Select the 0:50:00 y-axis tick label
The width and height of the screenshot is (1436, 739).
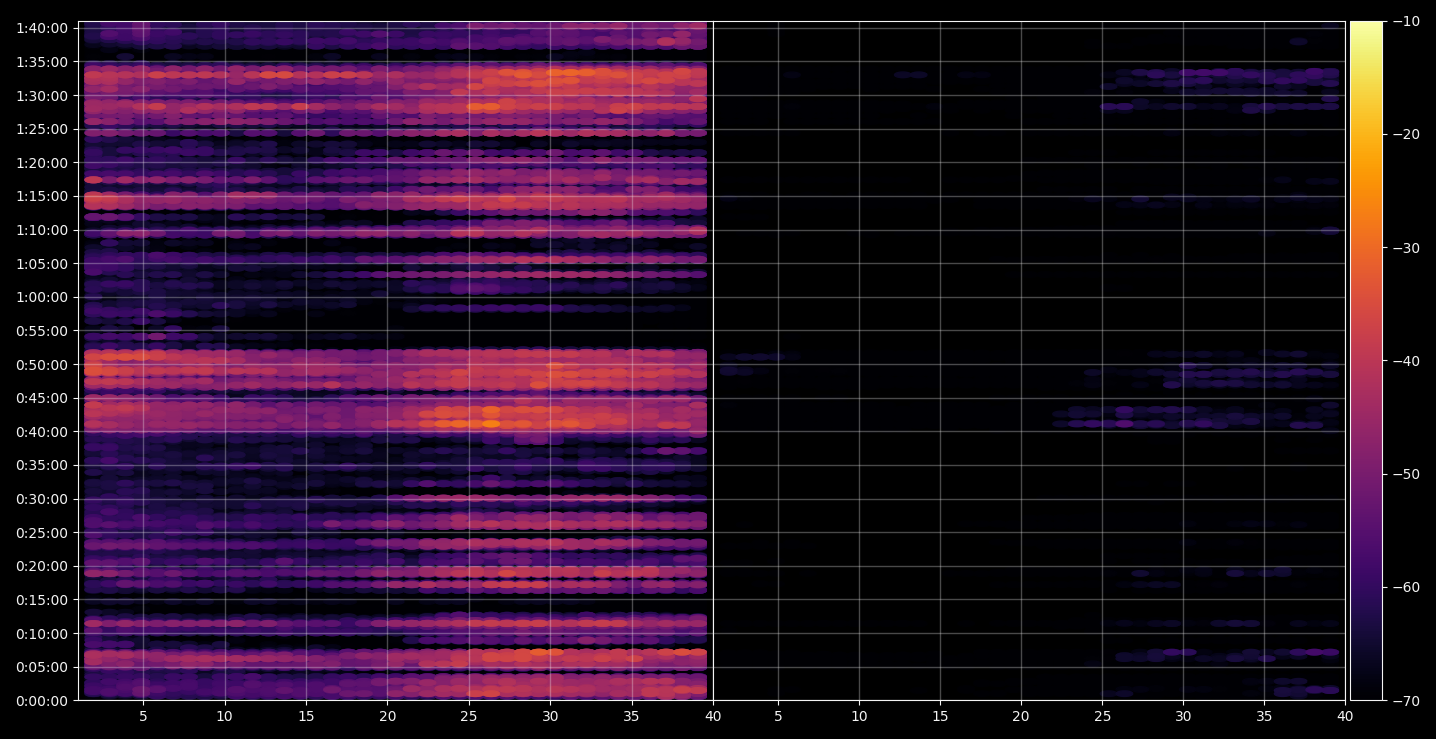pos(42,364)
